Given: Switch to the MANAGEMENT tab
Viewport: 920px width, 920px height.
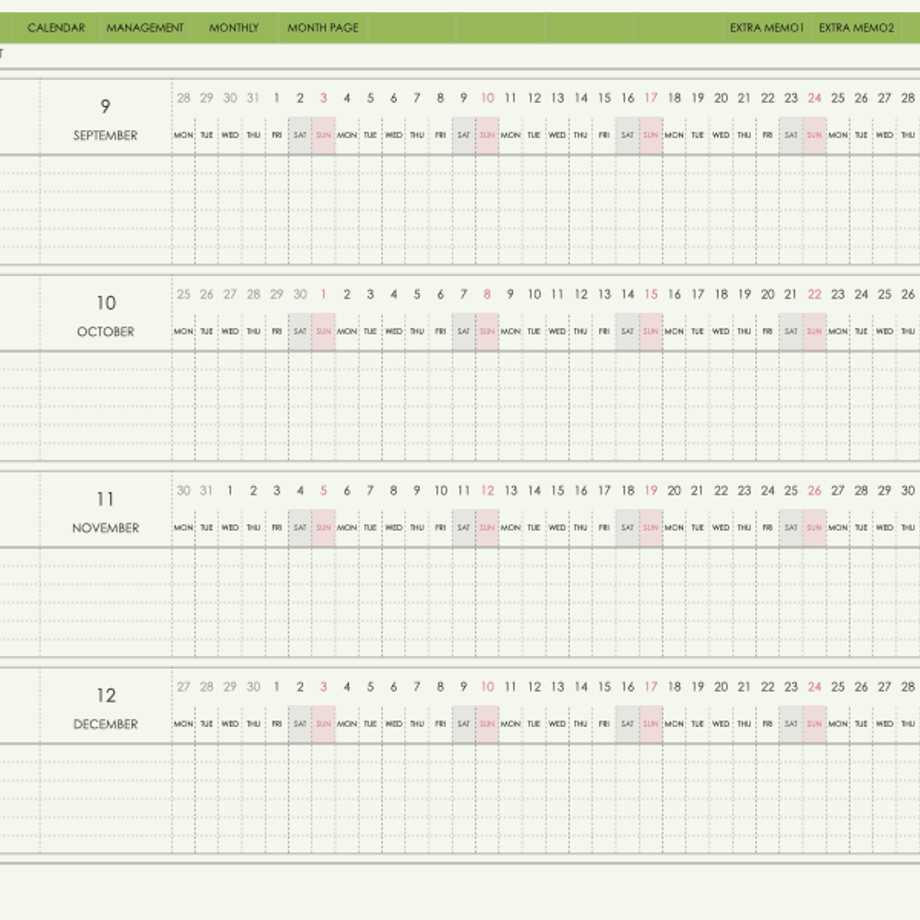Looking at the screenshot, I should (x=145, y=28).
